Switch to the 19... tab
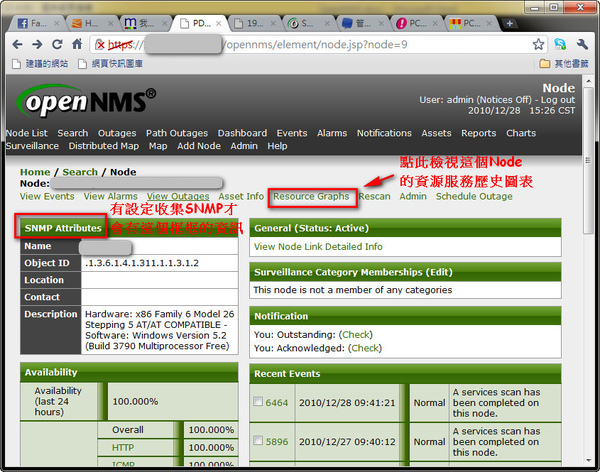 coord(254,23)
